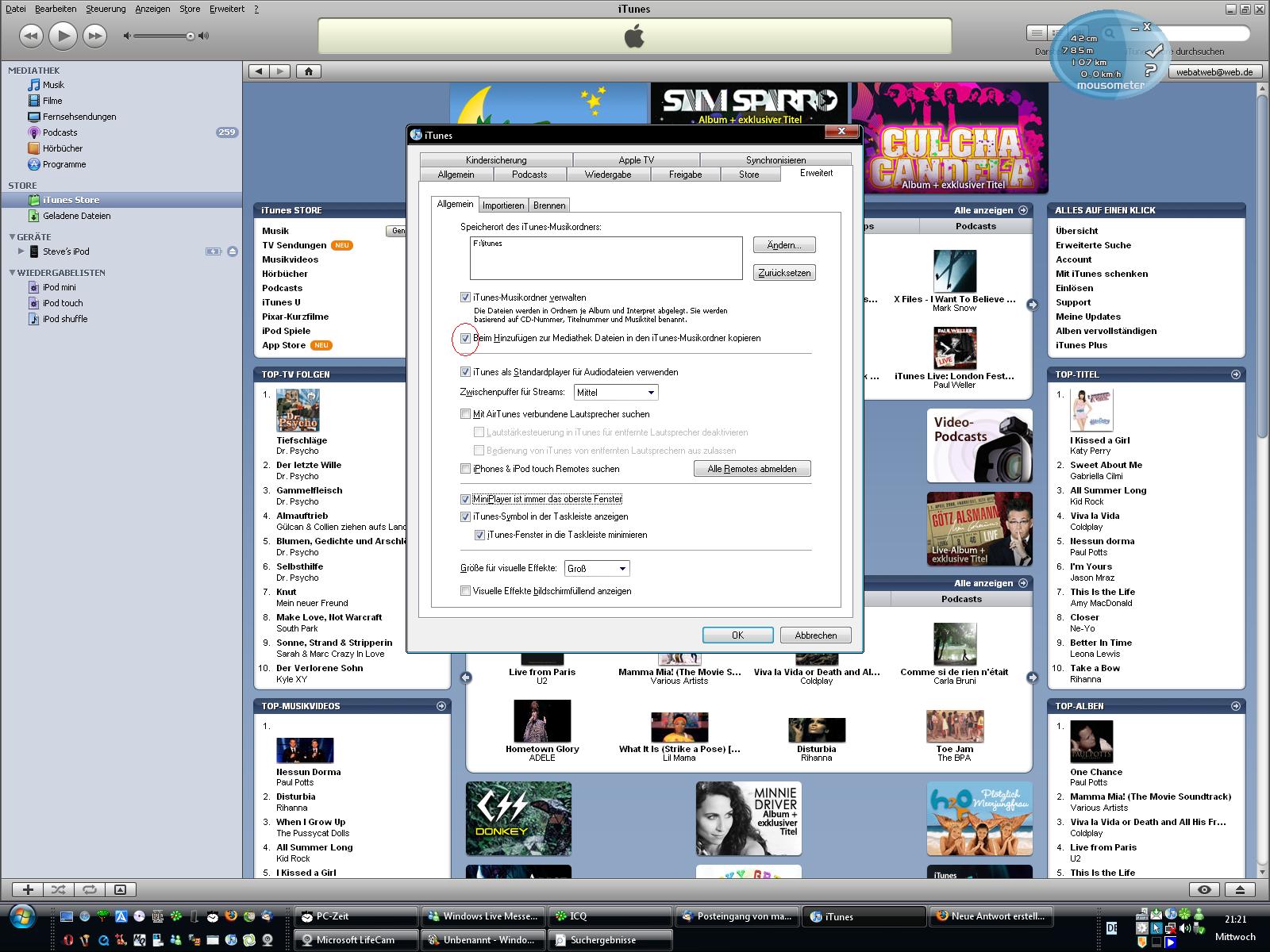Navigate back in the iTunes Store
1270x952 pixels.
[259, 71]
